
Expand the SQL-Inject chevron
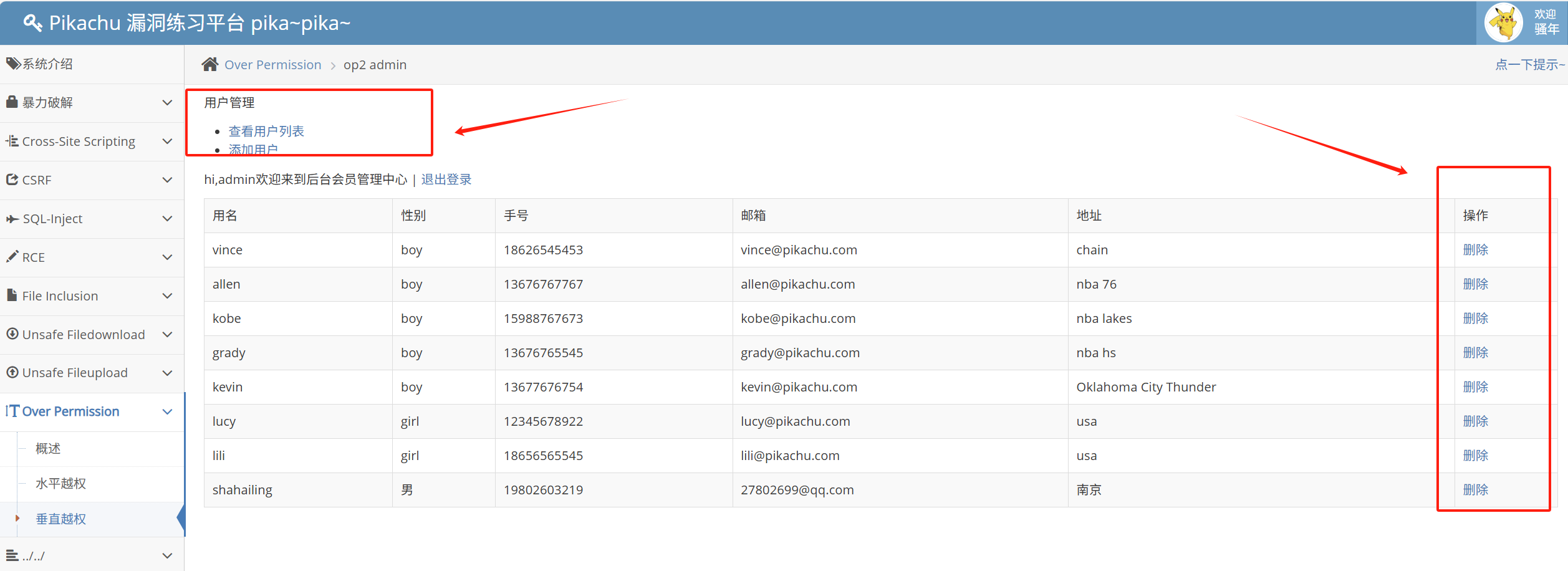167,218
